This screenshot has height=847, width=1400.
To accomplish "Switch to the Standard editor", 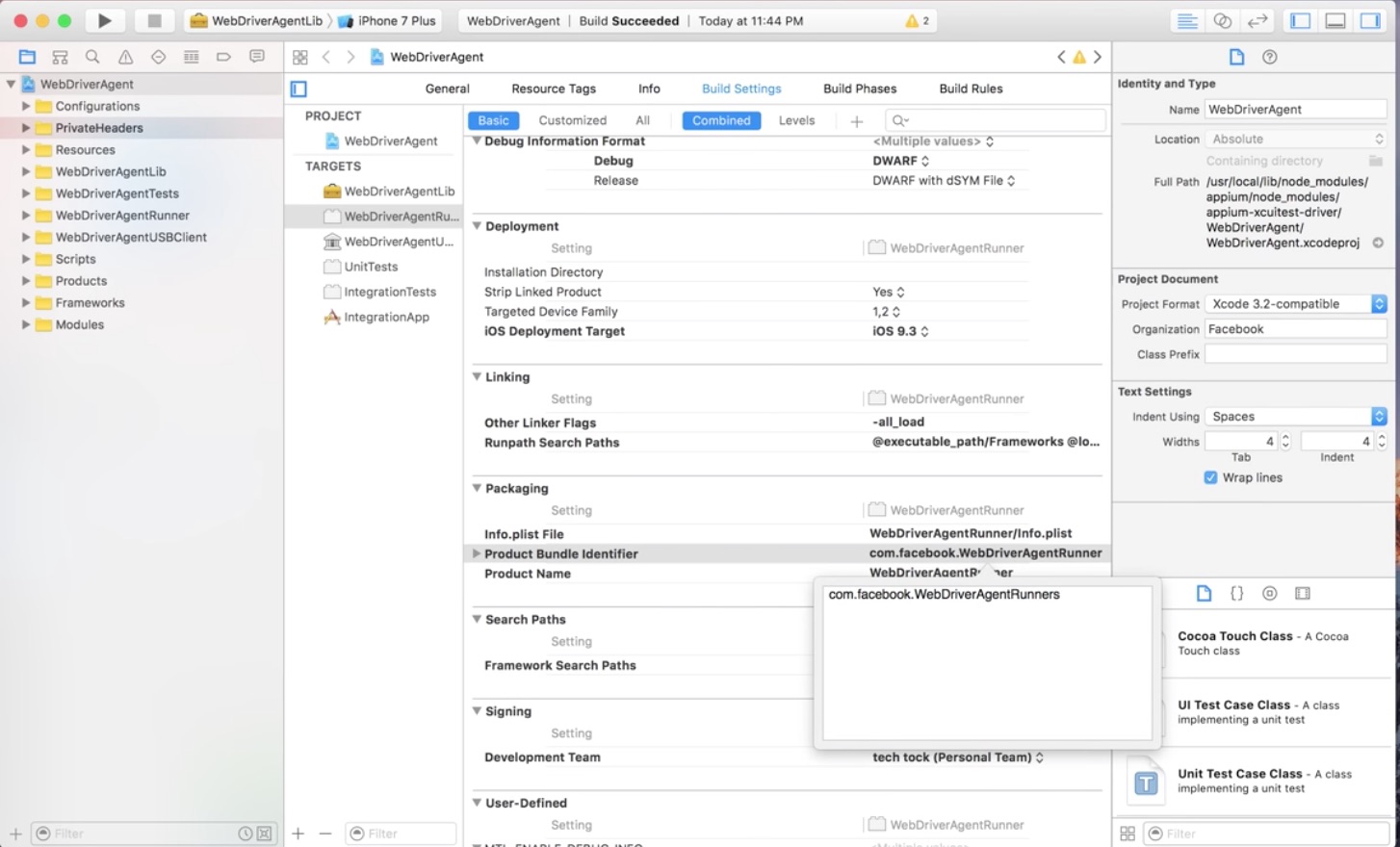I will pos(1187,20).
